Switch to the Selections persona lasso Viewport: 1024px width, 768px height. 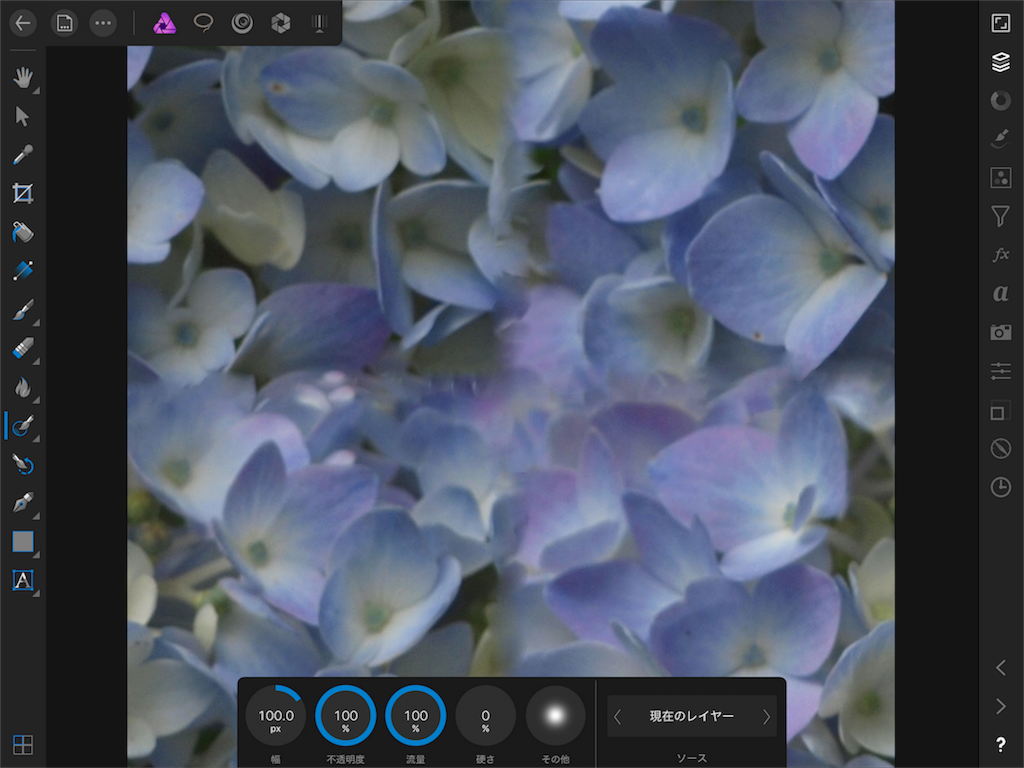click(203, 24)
